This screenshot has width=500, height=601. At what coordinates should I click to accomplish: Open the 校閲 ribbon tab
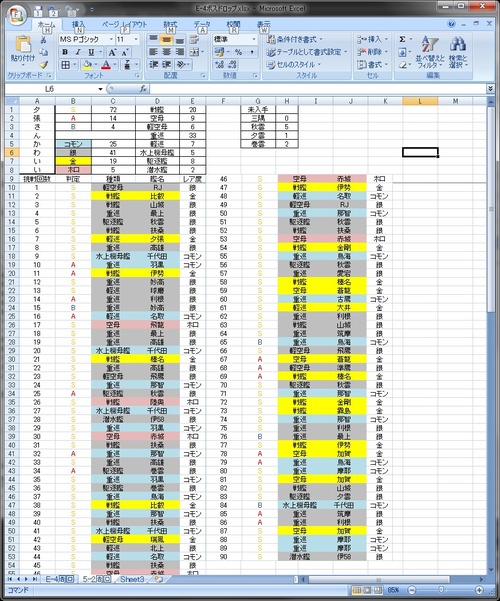[233, 25]
